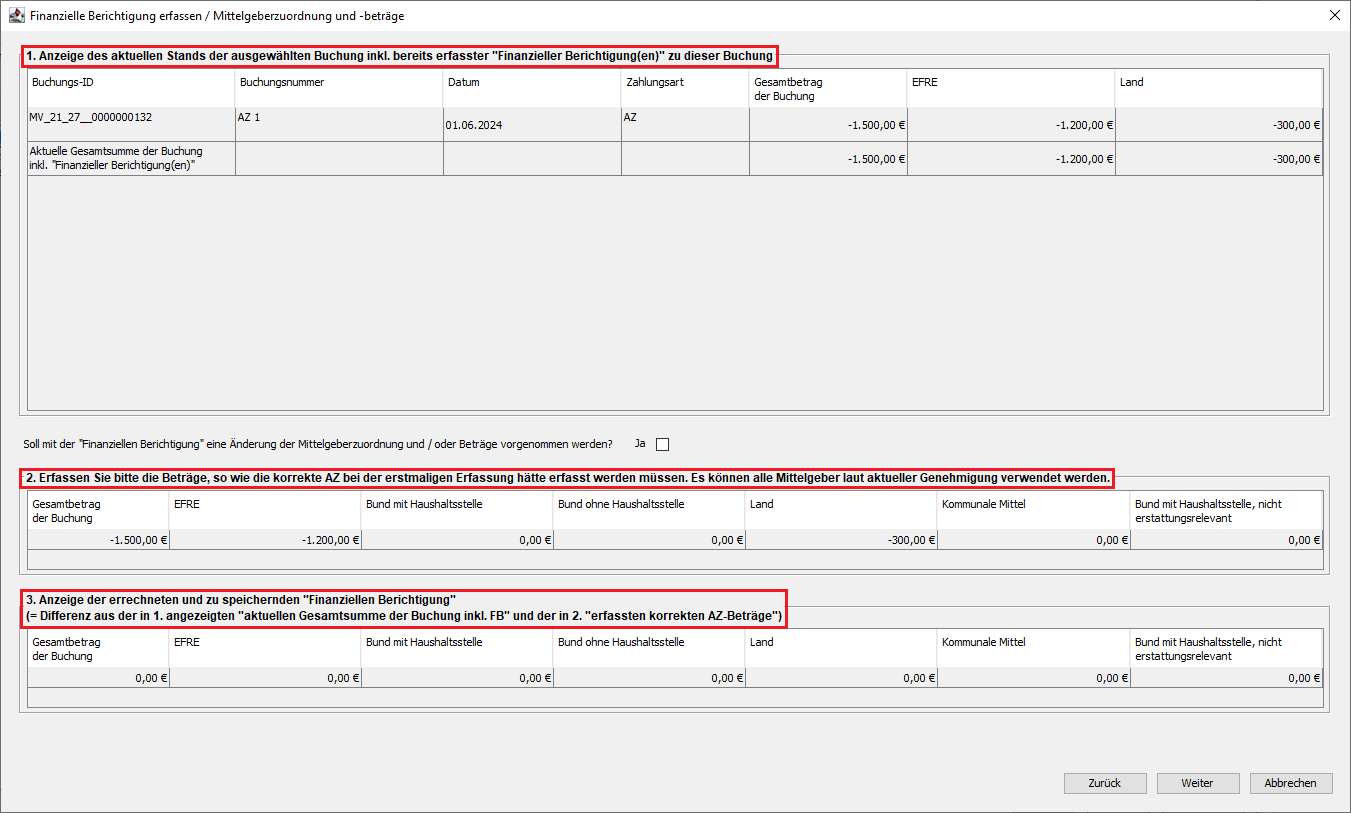Enable the 'Ja' checkbox for Mittelgeber change
Screen dimensions: 1351x813
pyautogui.click(x=662, y=444)
